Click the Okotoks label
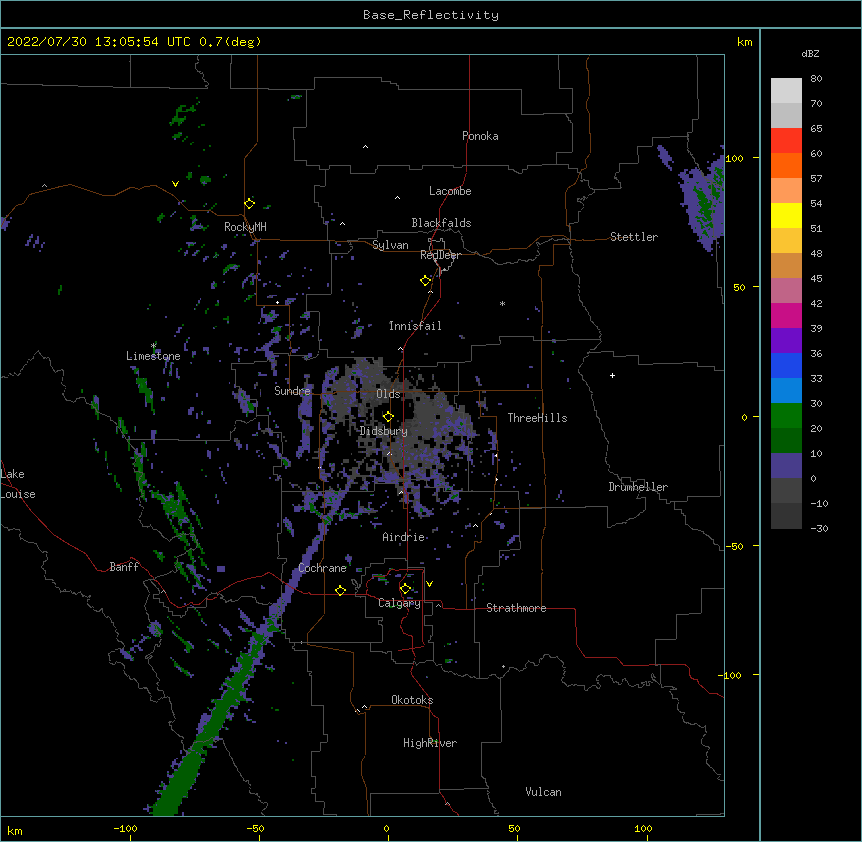The width and height of the screenshot is (862, 842). click(x=412, y=700)
